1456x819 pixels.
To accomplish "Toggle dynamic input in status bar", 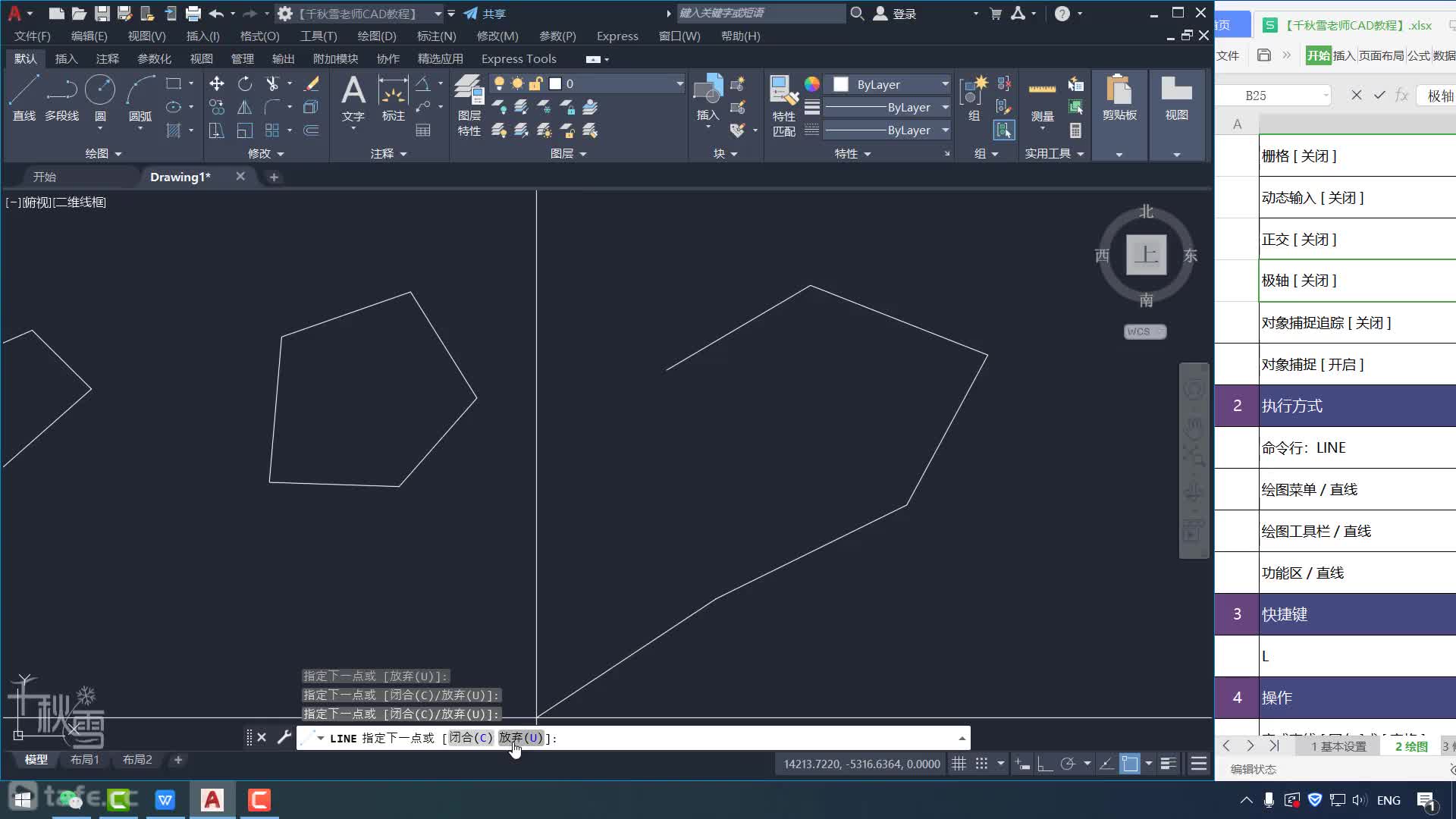I will pos(1022,764).
